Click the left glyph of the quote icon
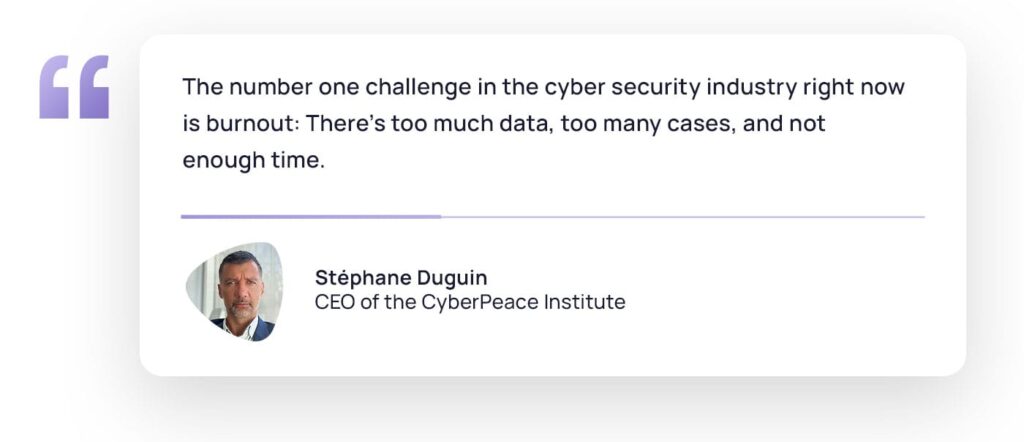Image resolution: width=1024 pixels, height=442 pixels. click(54, 87)
